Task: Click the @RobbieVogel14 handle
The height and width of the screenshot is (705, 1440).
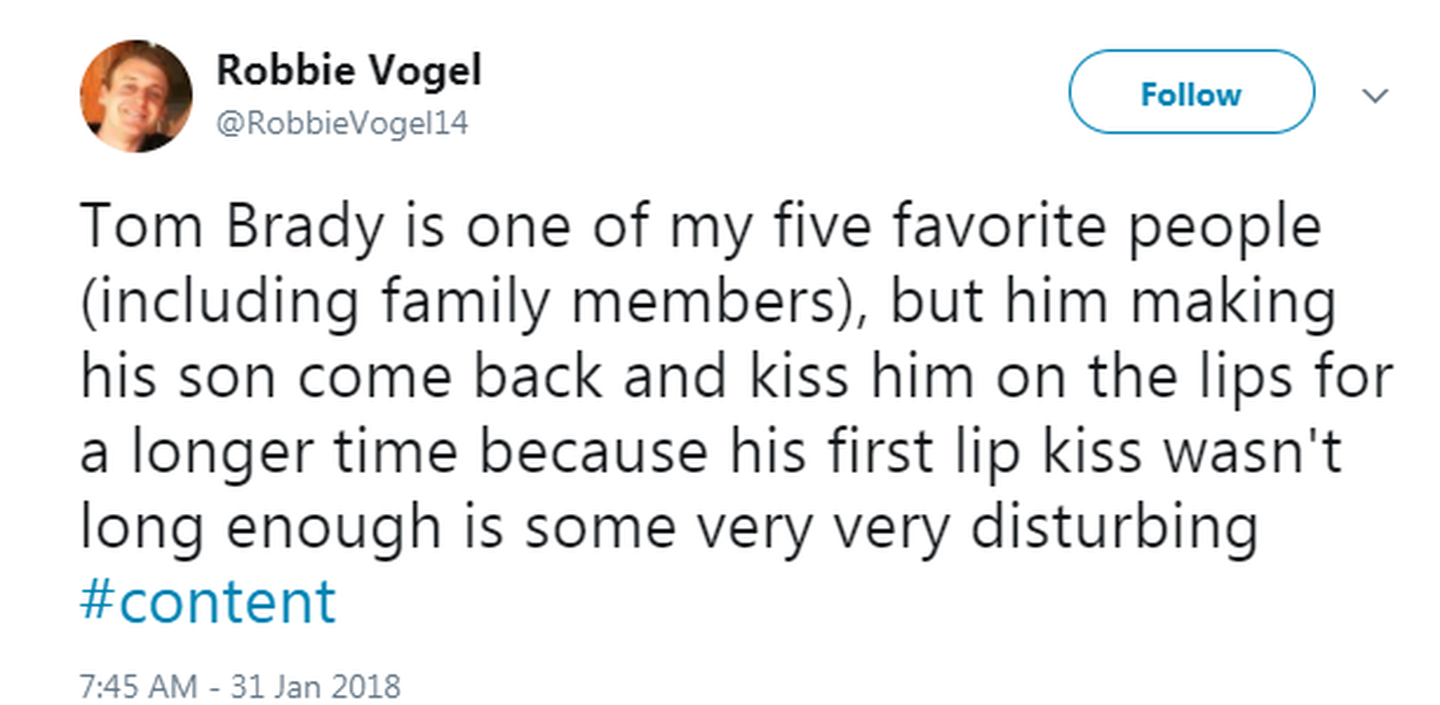Action: point(342,123)
